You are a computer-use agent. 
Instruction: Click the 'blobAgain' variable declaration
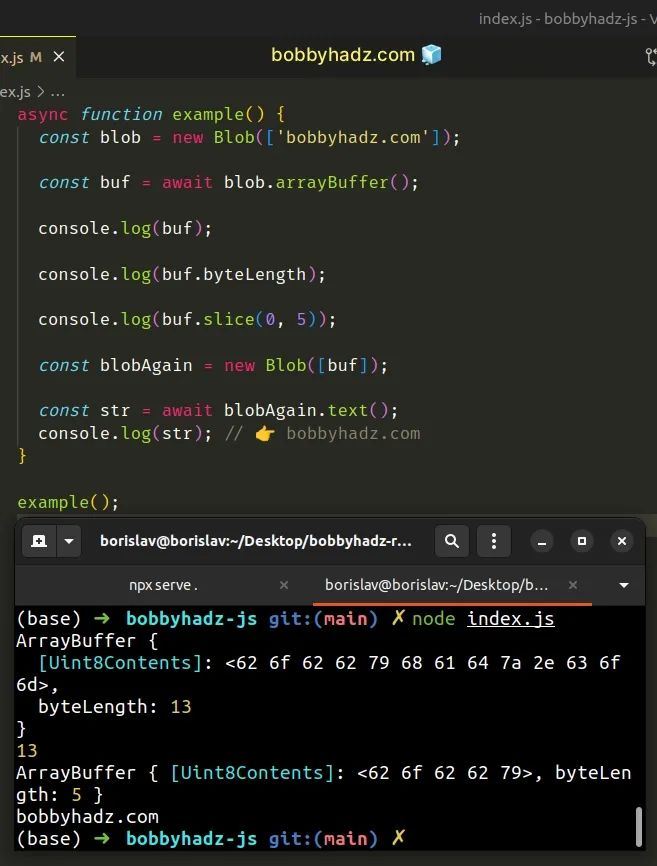(x=146, y=365)
